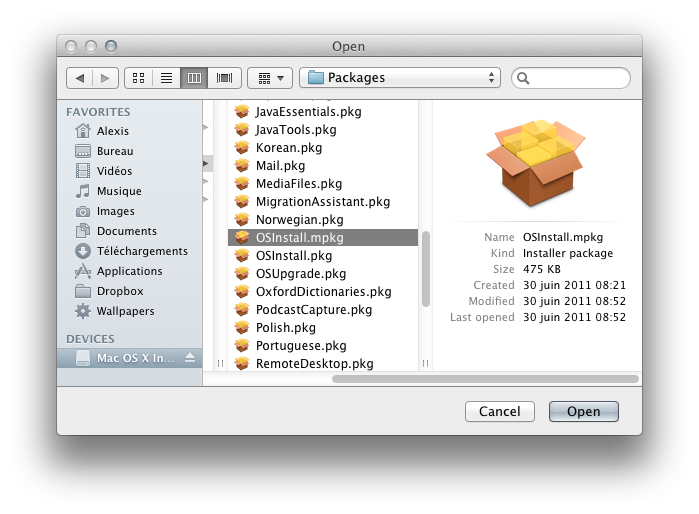Viewport: 699px width, 514px height.
Task: Open the item arrangement dropdown
Action: click(270, 78)
